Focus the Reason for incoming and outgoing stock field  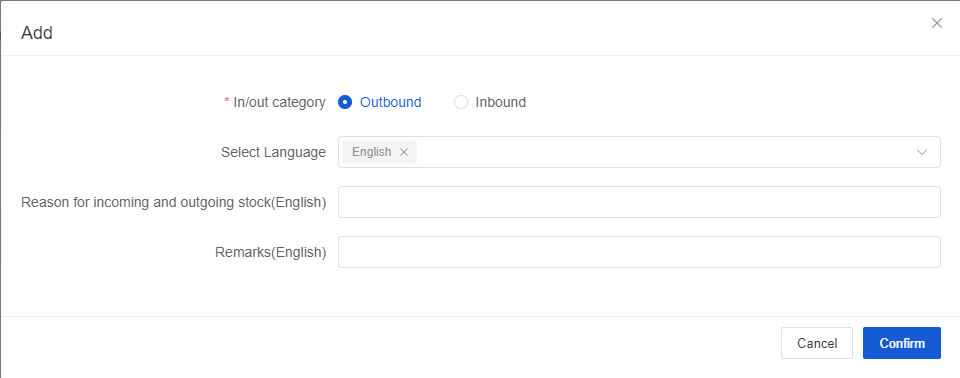pos(639,202)
